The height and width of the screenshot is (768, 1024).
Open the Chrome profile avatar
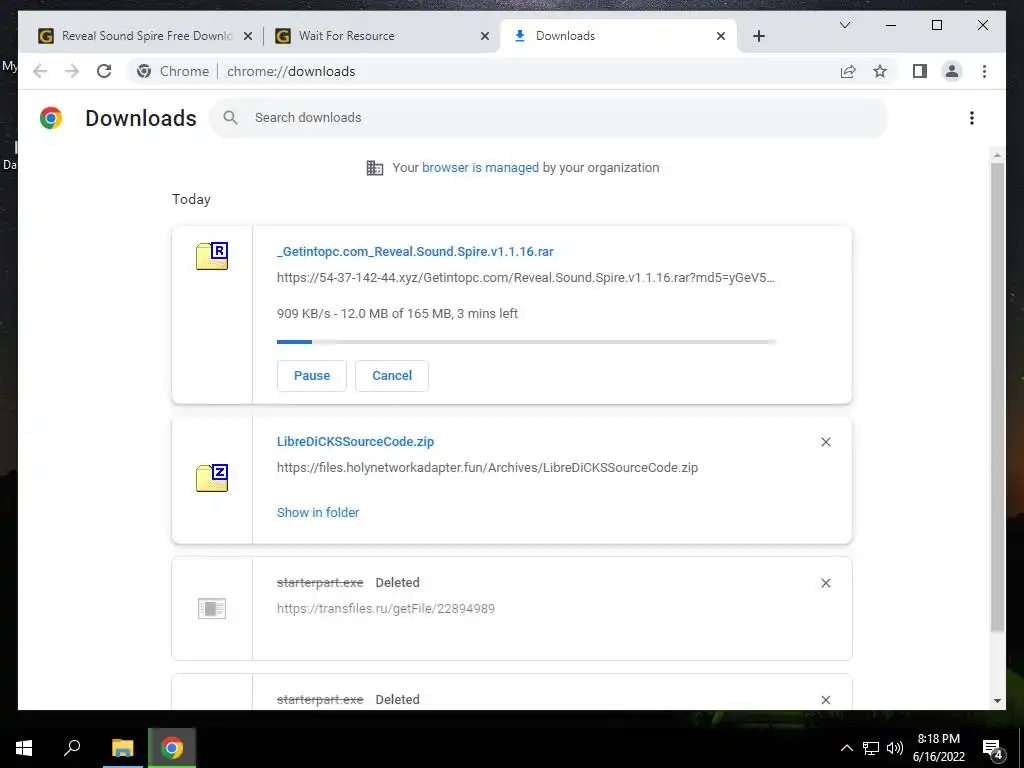[x=952, y=71]
